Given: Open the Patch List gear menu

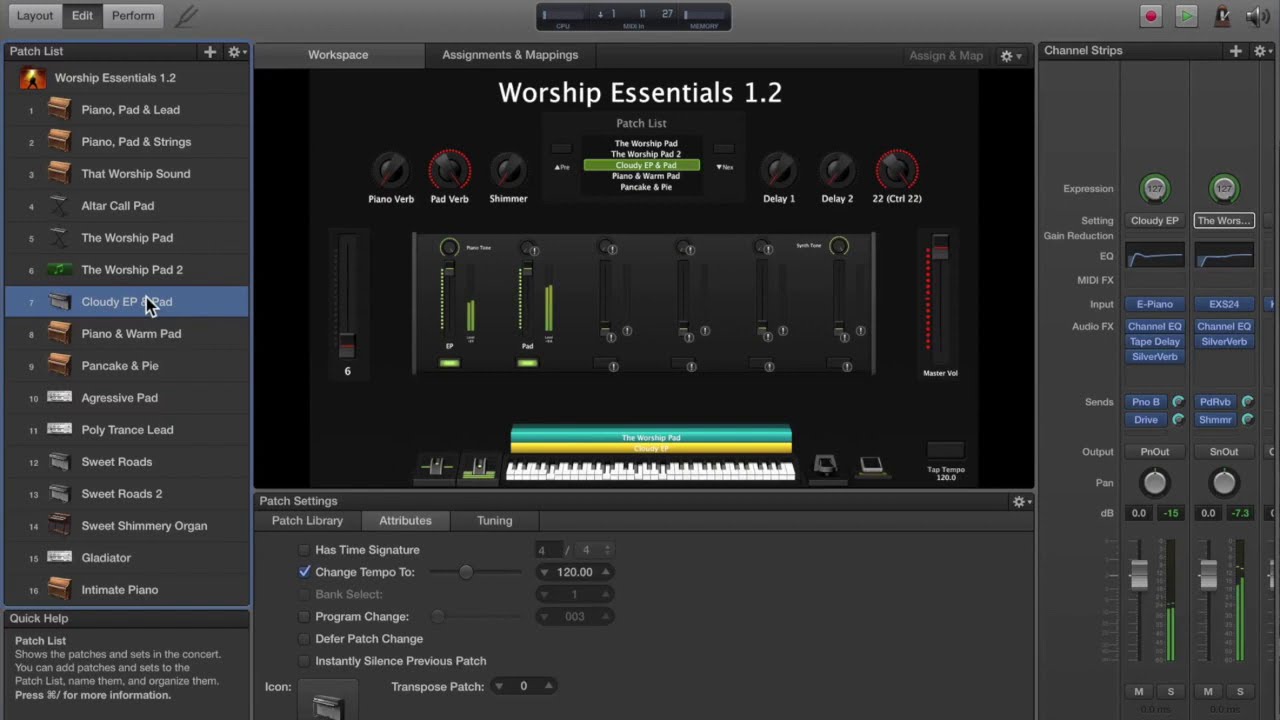Looking at the screenshot, I should point(236,51).
